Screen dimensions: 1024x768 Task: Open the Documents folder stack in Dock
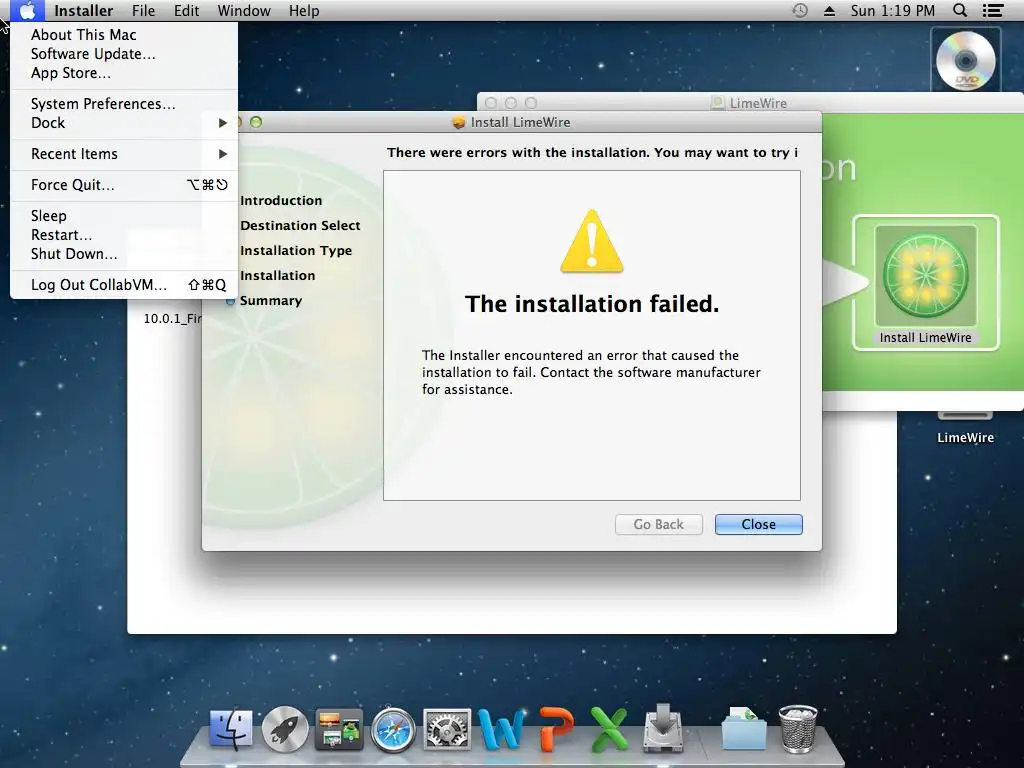click(x=744, y=729)
